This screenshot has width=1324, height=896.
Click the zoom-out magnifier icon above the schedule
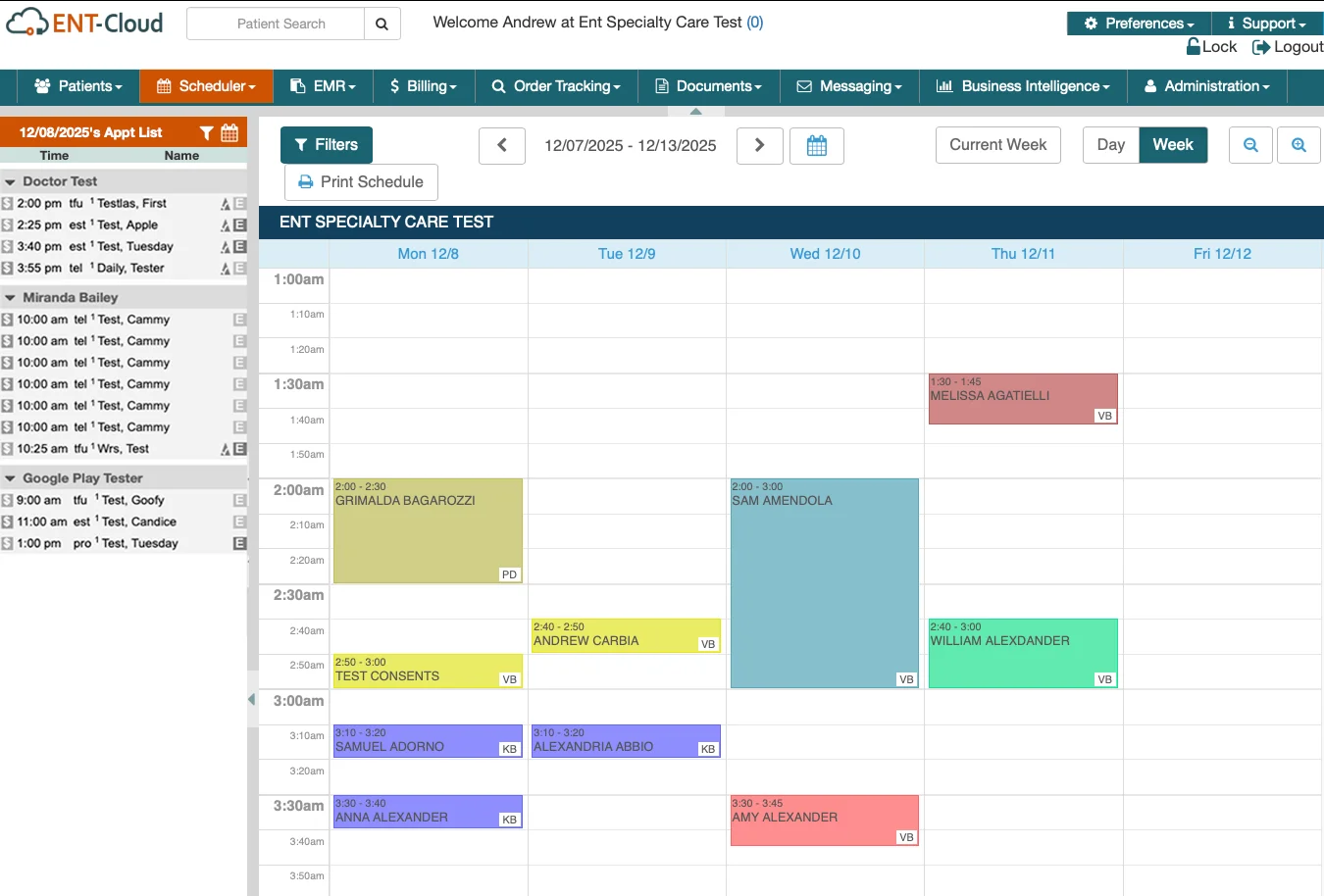point(1250,144)
